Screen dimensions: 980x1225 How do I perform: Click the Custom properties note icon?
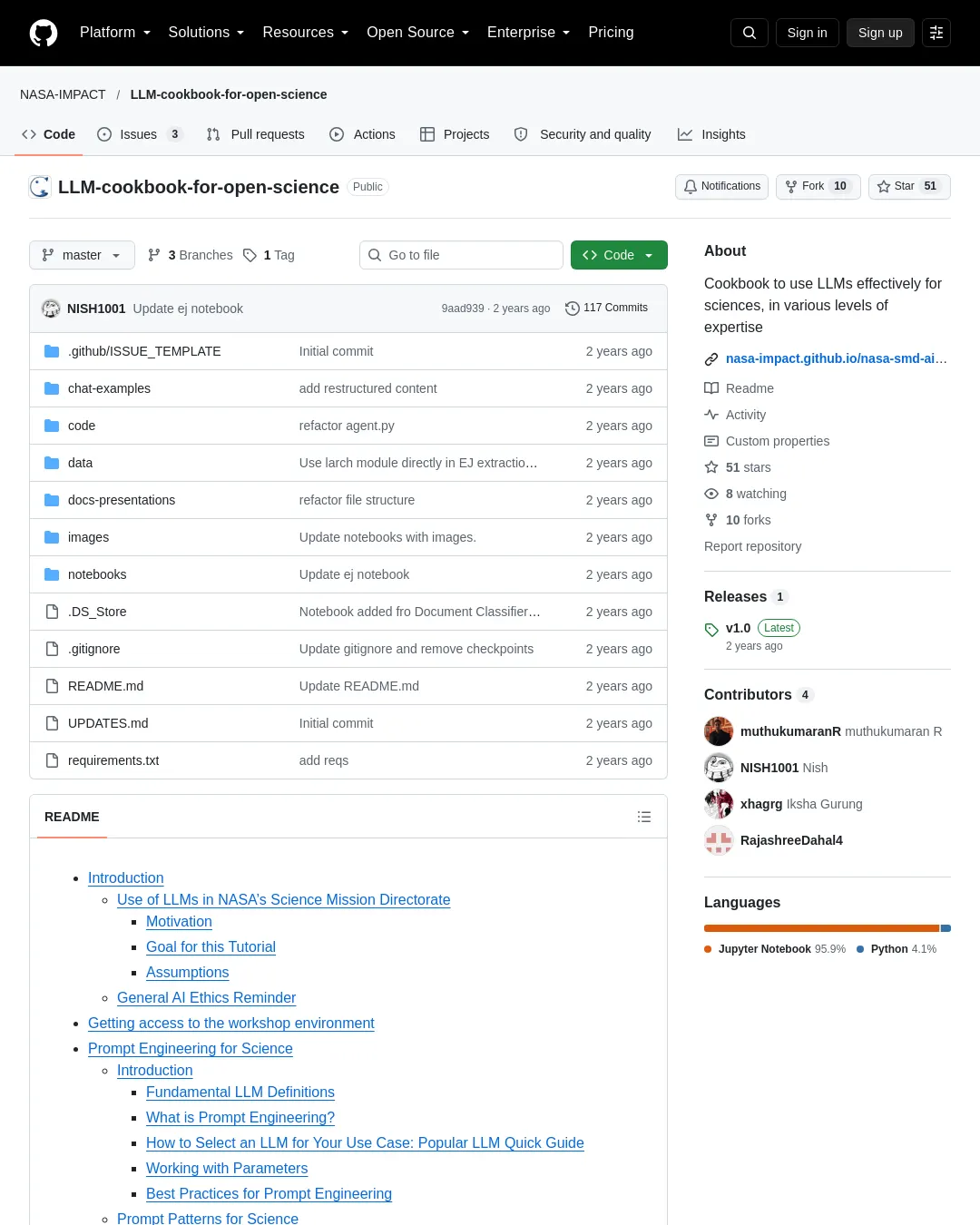click(711, 441)
